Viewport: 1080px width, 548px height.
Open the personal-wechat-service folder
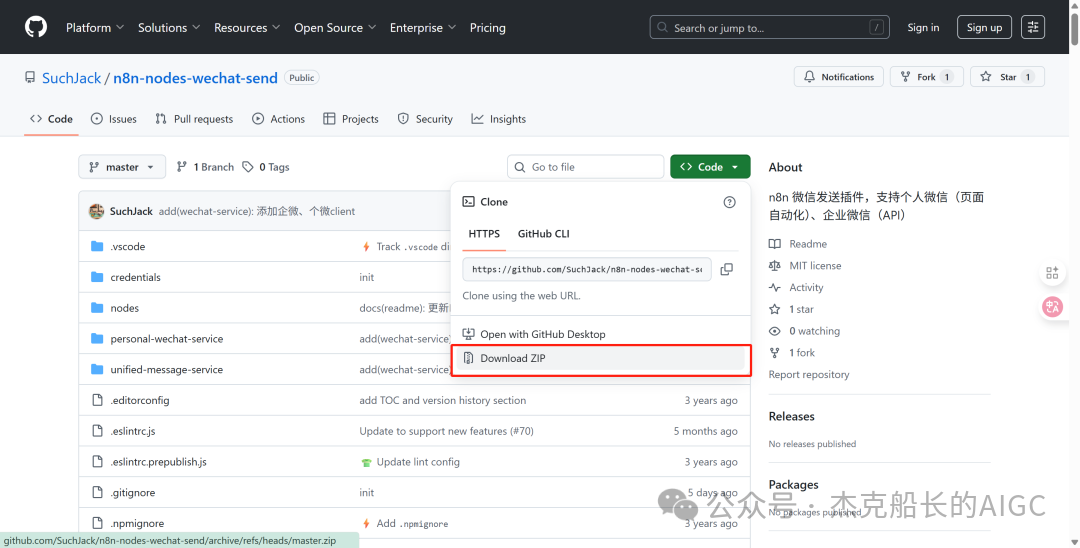167,339
